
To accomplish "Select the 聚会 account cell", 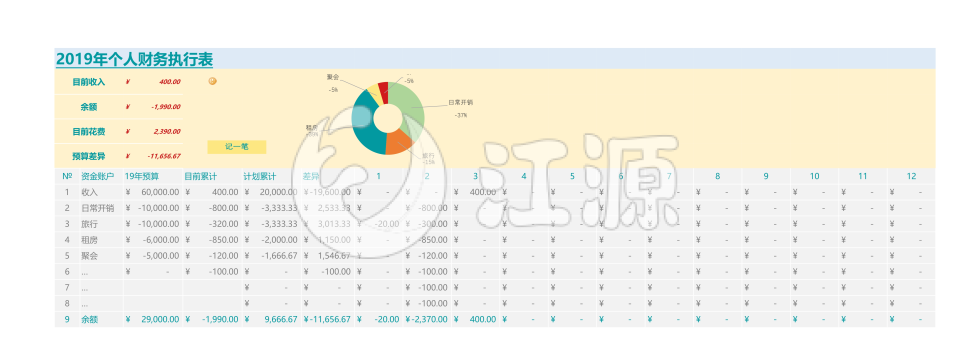I will tap(89, 255).
